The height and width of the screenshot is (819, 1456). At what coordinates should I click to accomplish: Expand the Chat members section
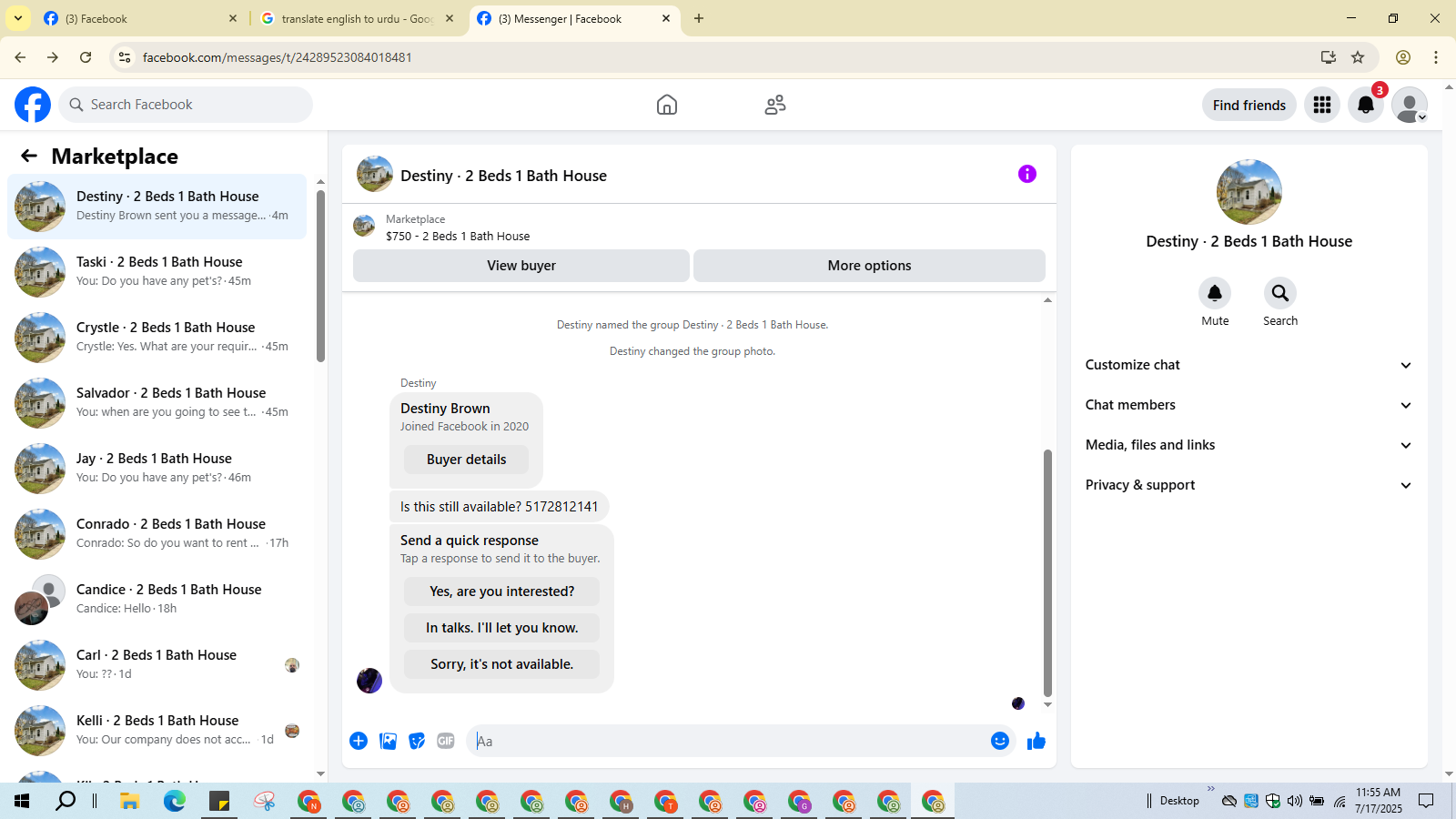pyautogui.click(x=1249, y=405)
